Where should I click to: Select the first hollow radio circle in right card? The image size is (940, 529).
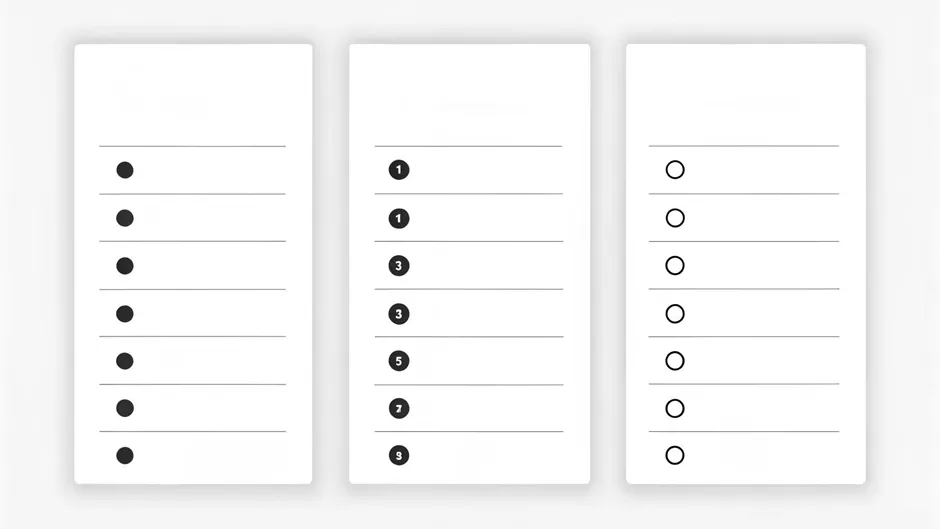675,170
